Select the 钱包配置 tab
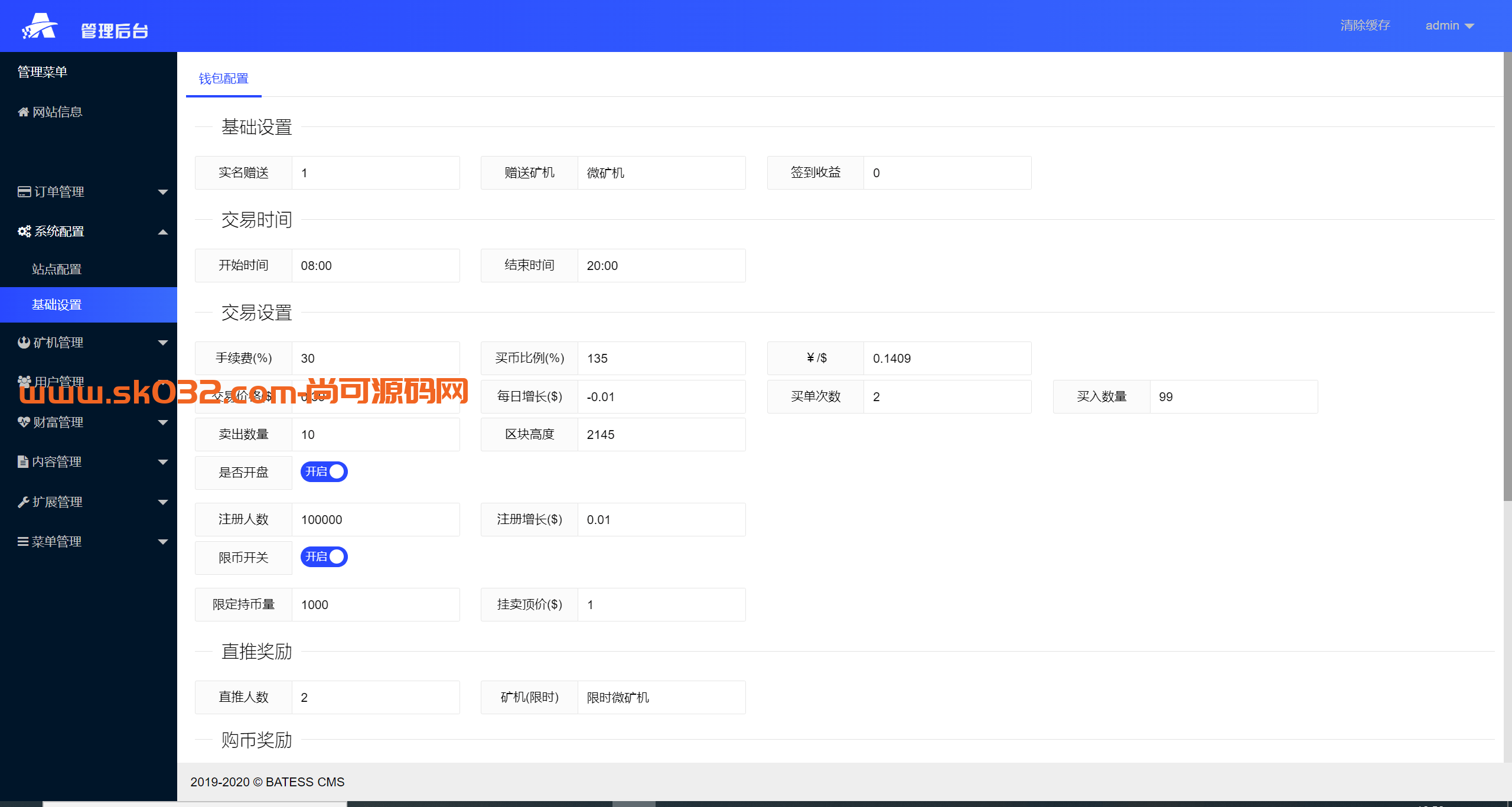Viewport: 1512px width, 807px height. point(223,79)
